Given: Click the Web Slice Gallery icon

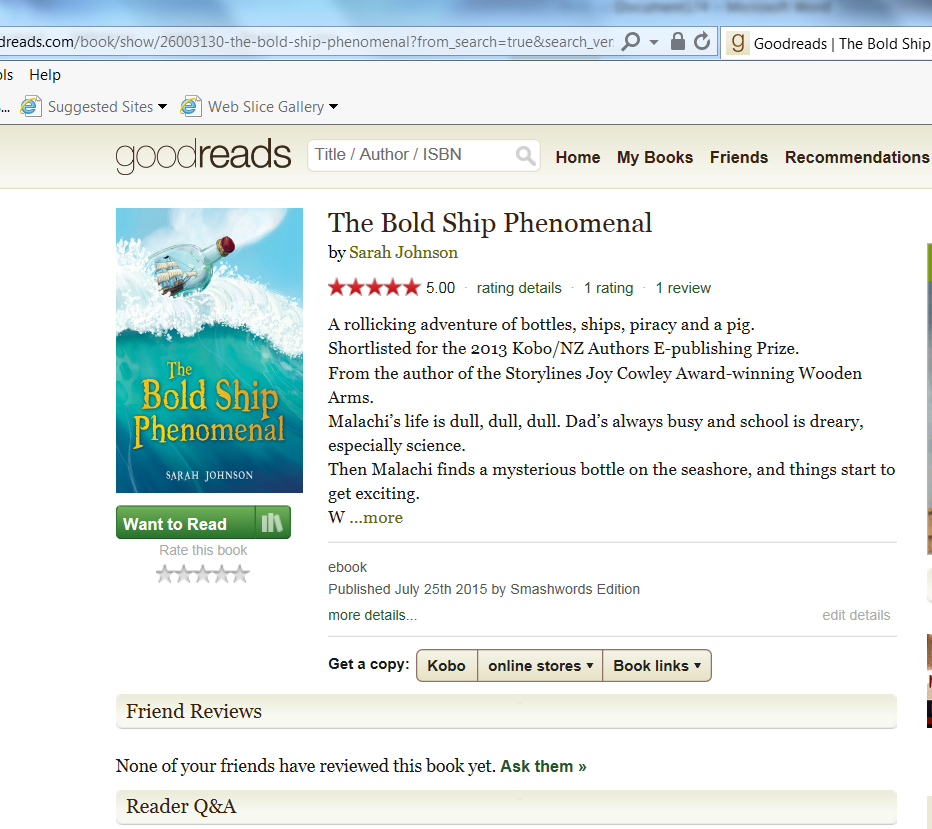Looking at the screenshot, I should 191,106.
